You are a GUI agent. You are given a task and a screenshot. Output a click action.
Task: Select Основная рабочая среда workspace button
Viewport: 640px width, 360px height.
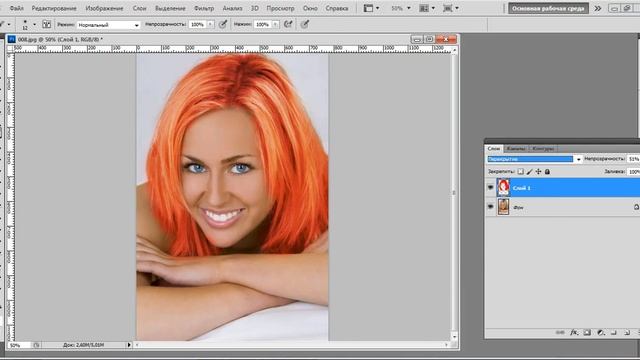[x=548, y=8]
